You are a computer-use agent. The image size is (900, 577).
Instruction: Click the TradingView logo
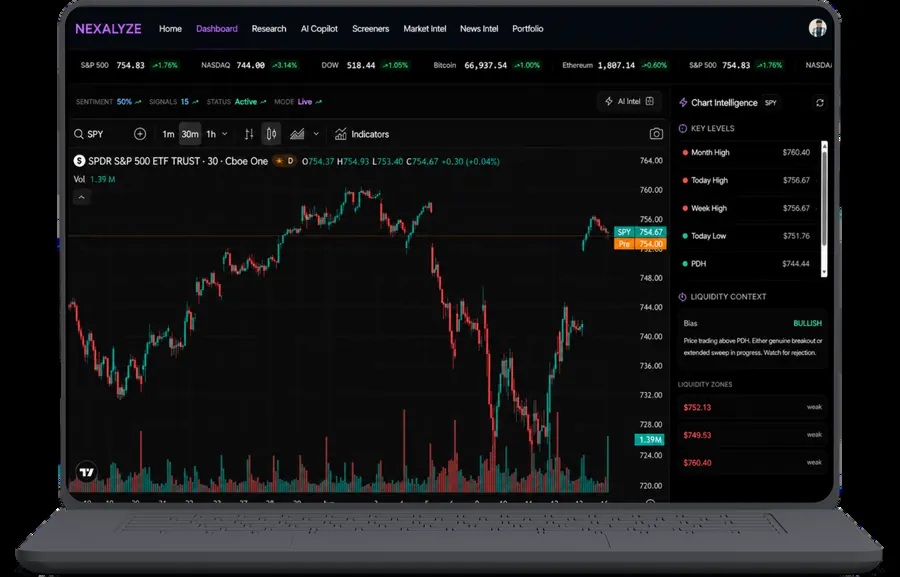[87, 473]
